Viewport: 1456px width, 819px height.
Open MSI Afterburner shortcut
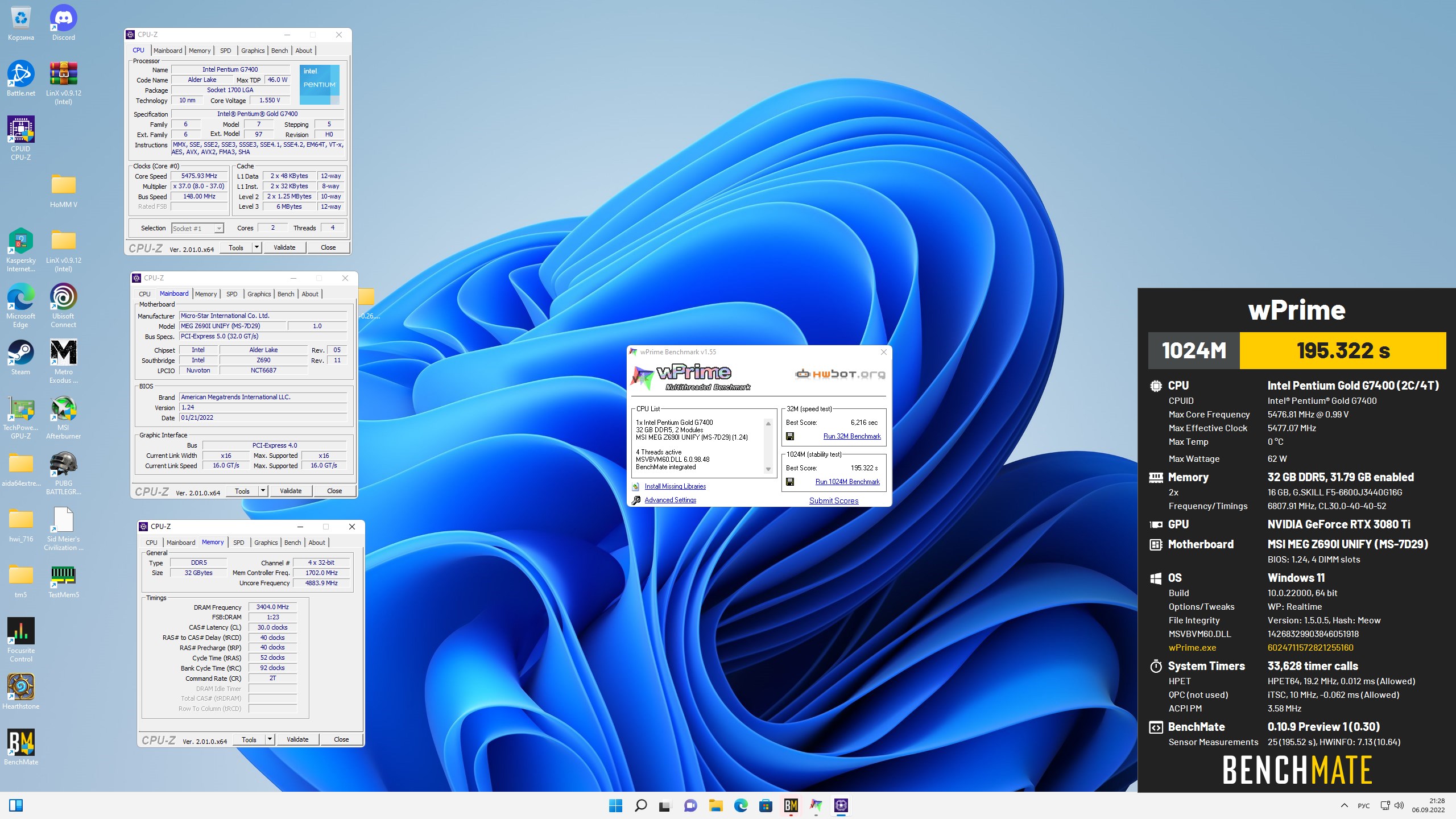coord(63,417)
